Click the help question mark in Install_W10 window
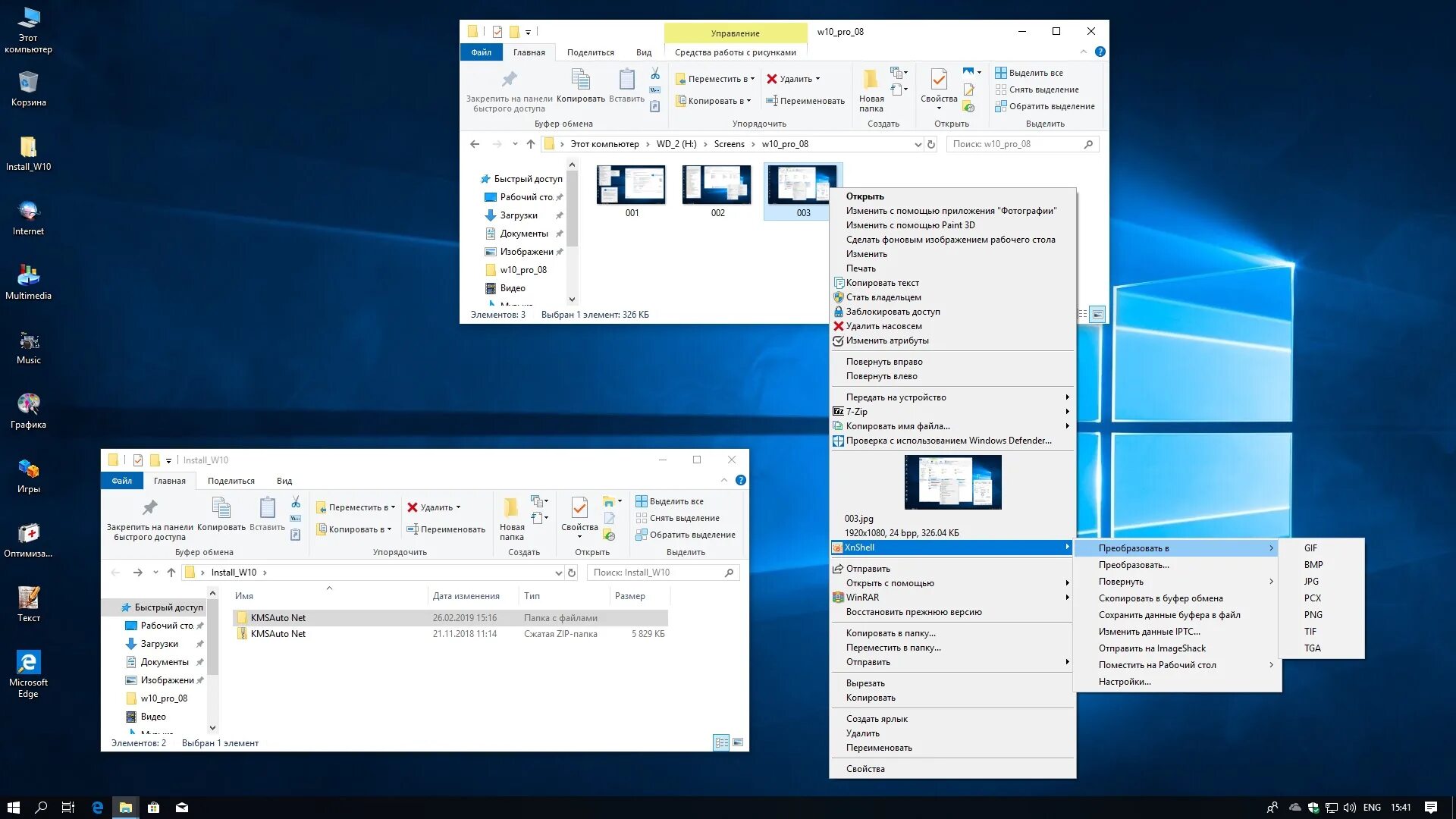Screen dimensions: 1456x819 [x=741, y=480]
